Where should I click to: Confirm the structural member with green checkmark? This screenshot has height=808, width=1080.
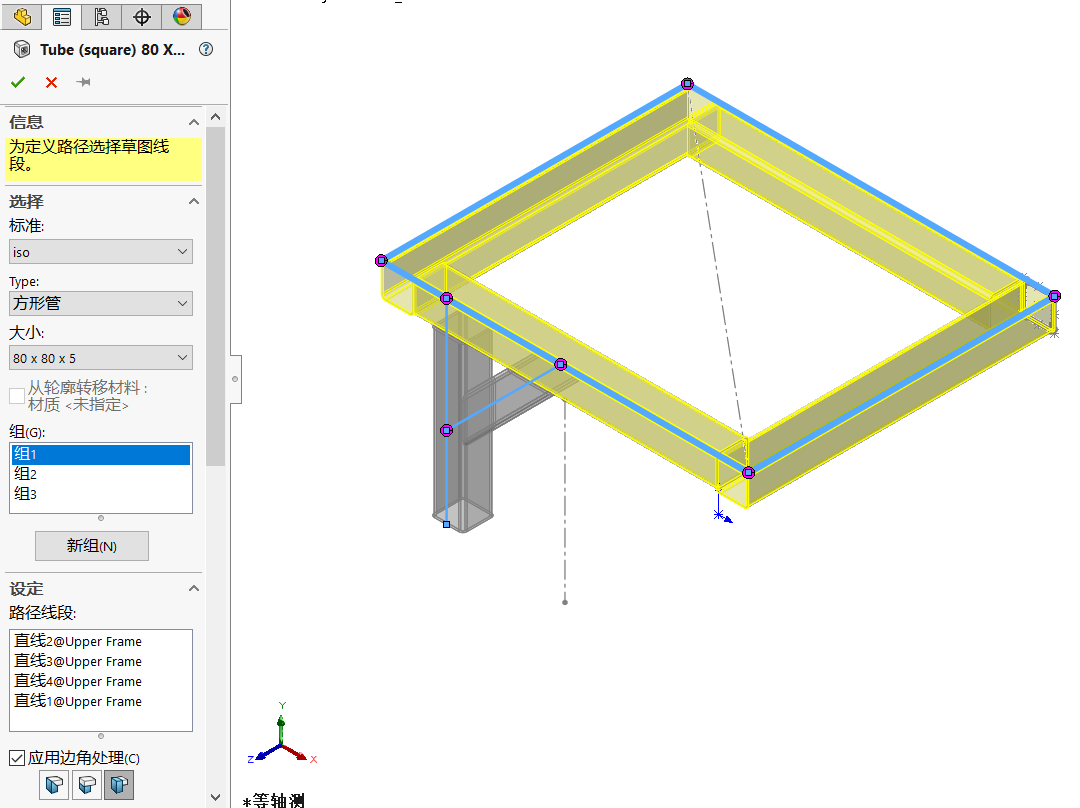tap(17, 82)
